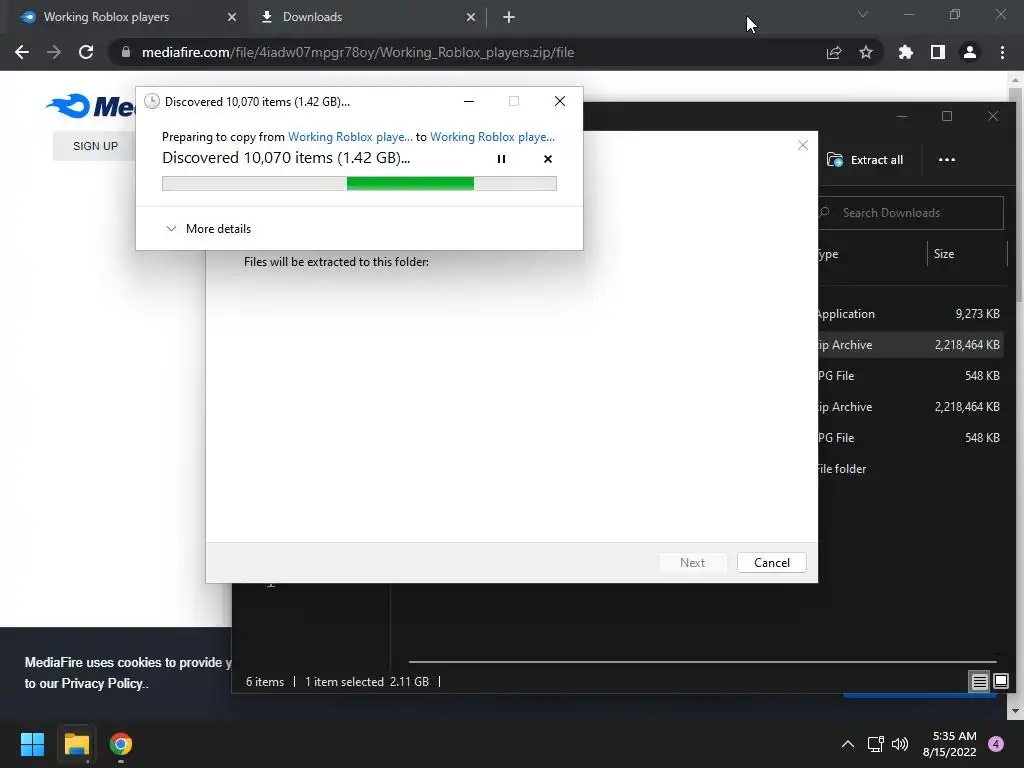Go back in Chrome
Screen dimensions: 1024x768
(x=22, y=52)
